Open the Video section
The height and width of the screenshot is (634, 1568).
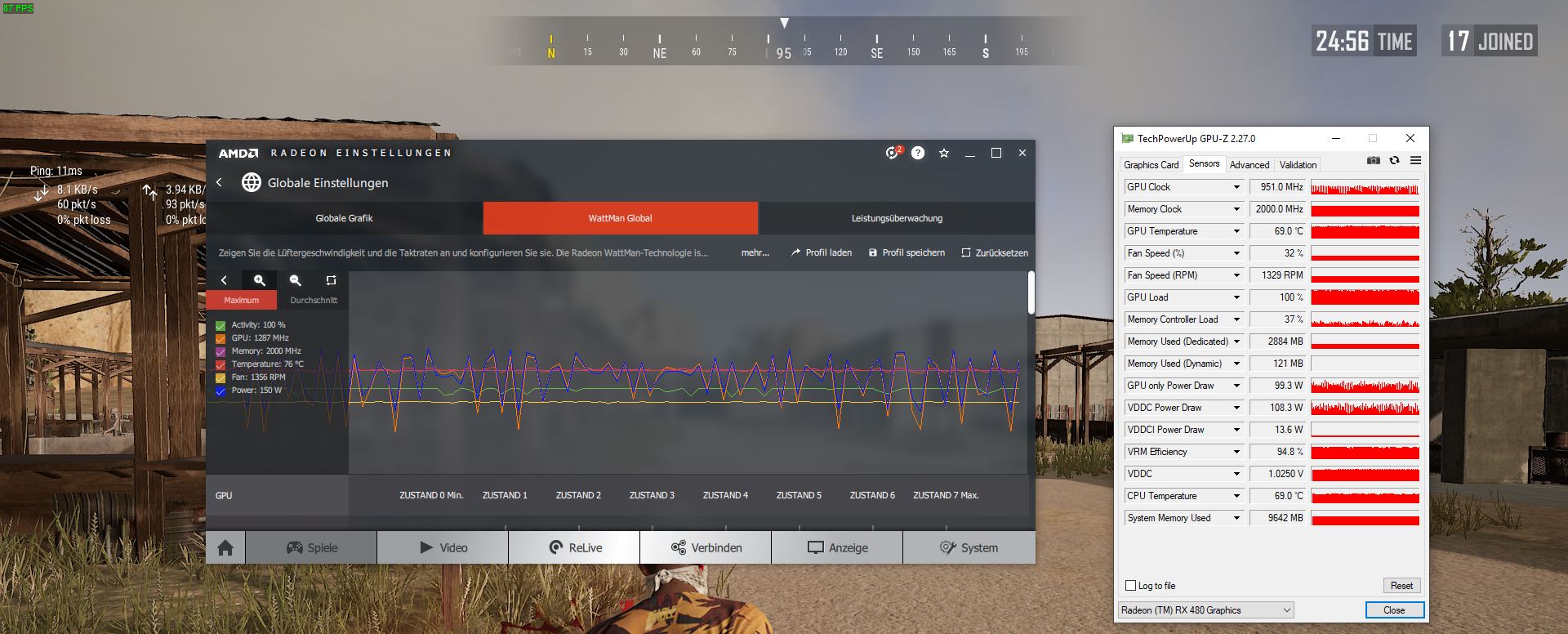pos(443,547)
